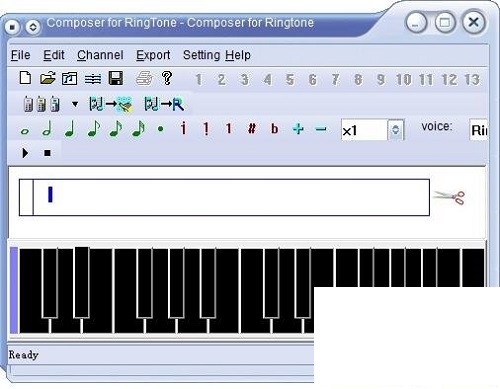Select channel number 2
The width and height of the screenshot is (500, 389).
click(x=221, y=79)
